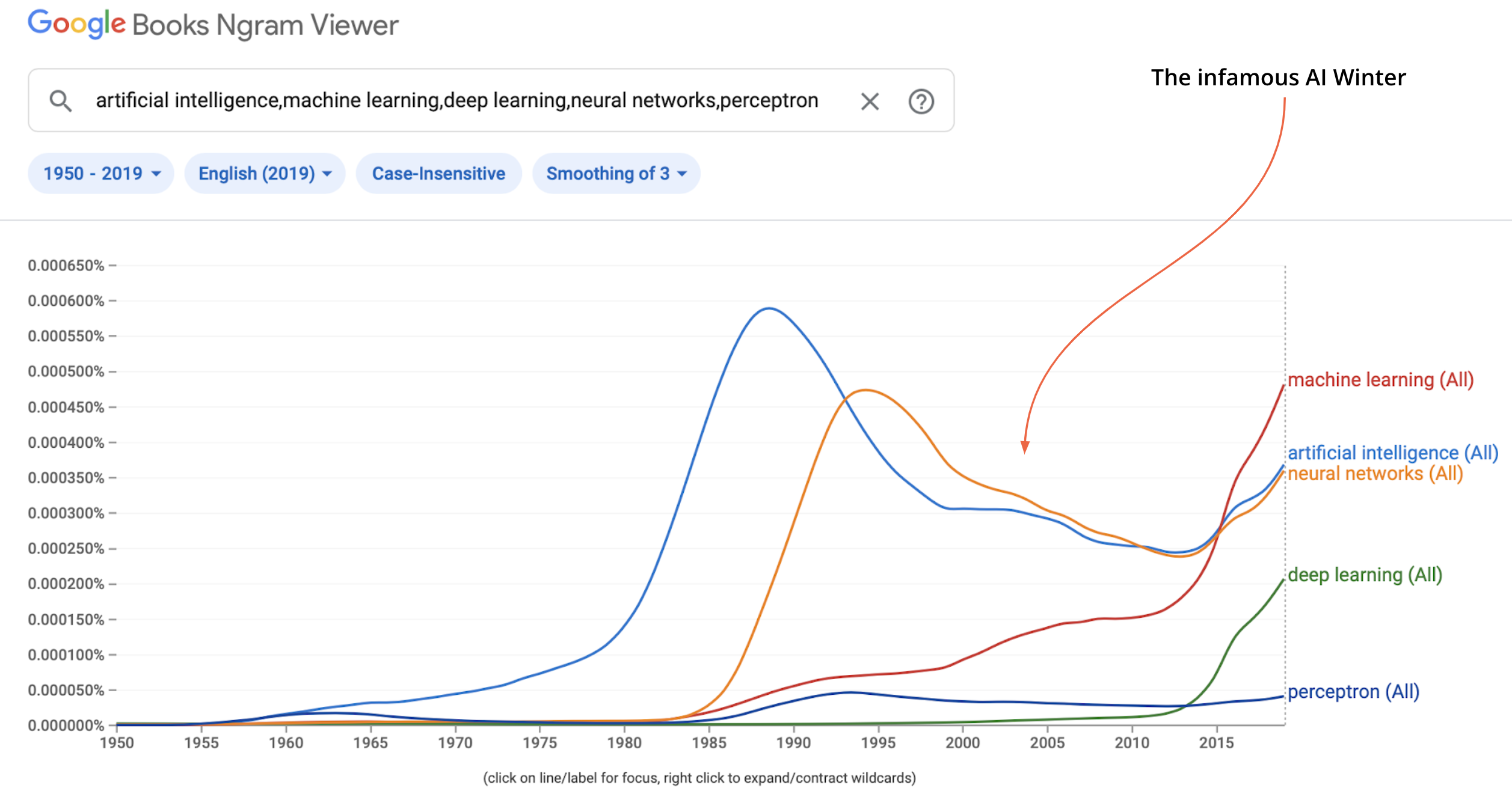Toggle the Case-Insensitive option
This screenshot has width=1512, height=797.
coord(438,174)
